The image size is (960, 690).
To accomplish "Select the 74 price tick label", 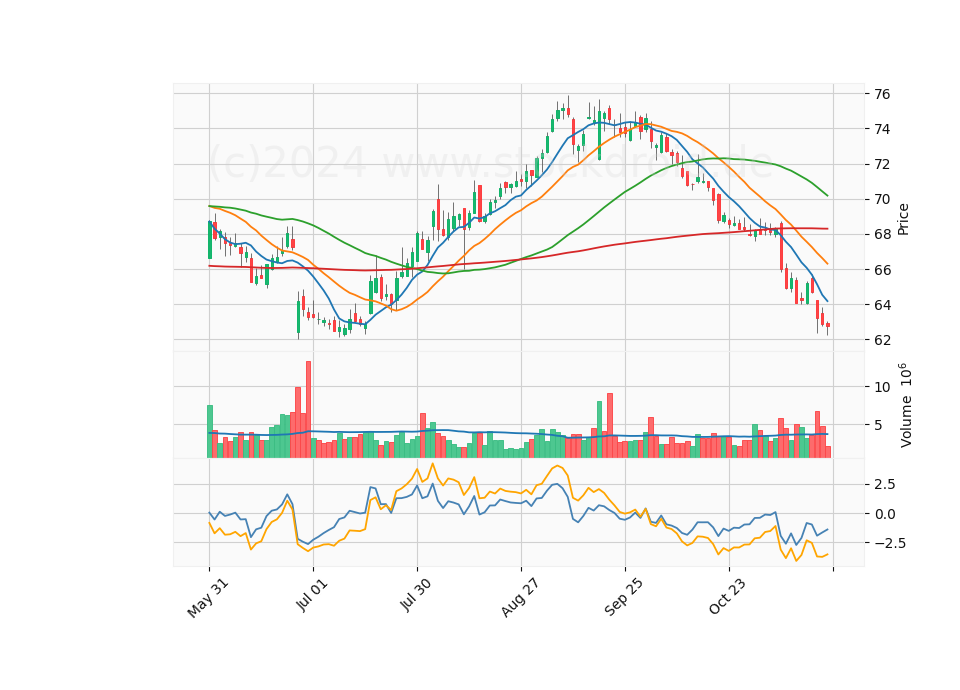I will [882, 129].
